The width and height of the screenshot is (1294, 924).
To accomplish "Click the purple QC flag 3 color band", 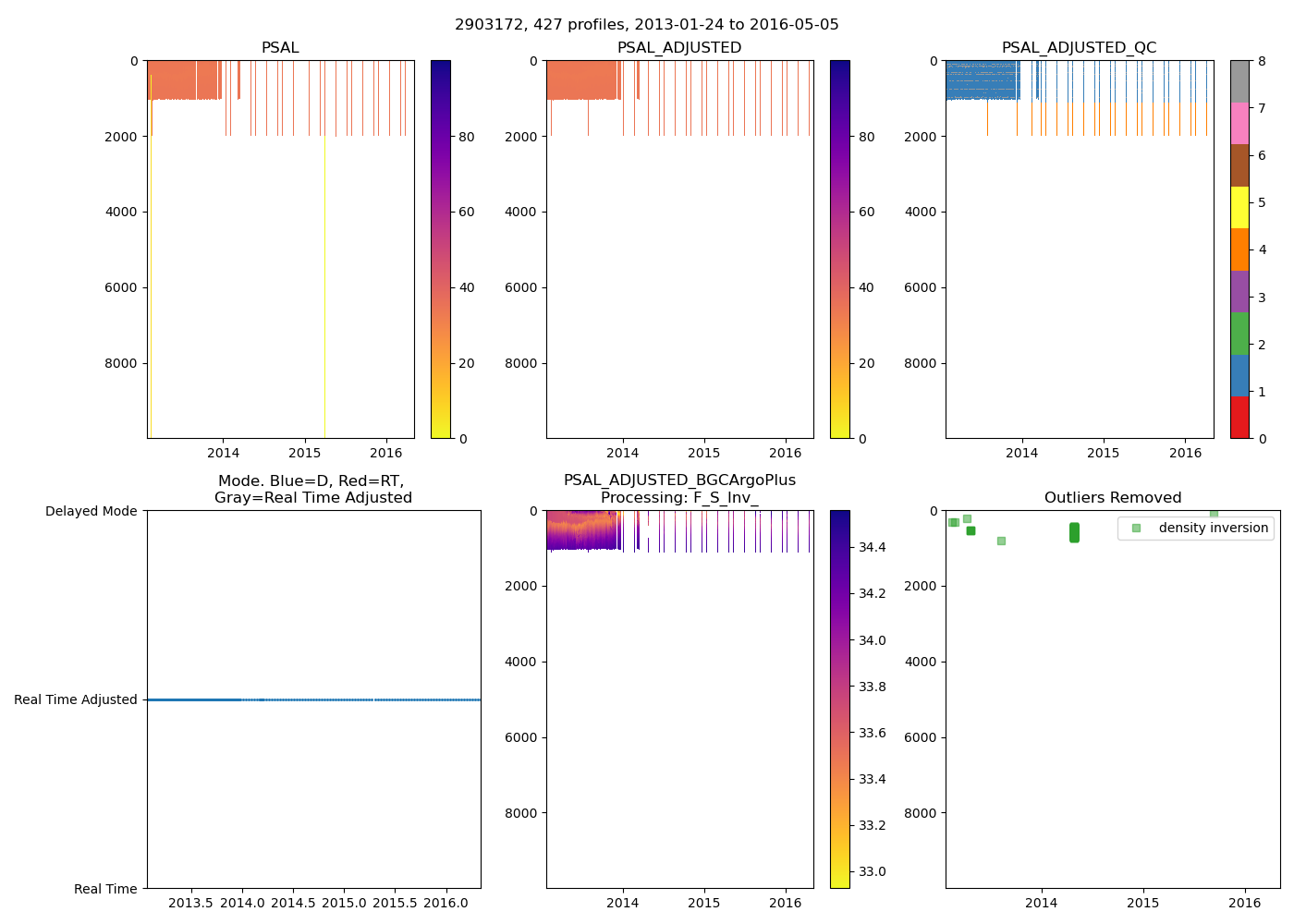I will coord(1239,291).
